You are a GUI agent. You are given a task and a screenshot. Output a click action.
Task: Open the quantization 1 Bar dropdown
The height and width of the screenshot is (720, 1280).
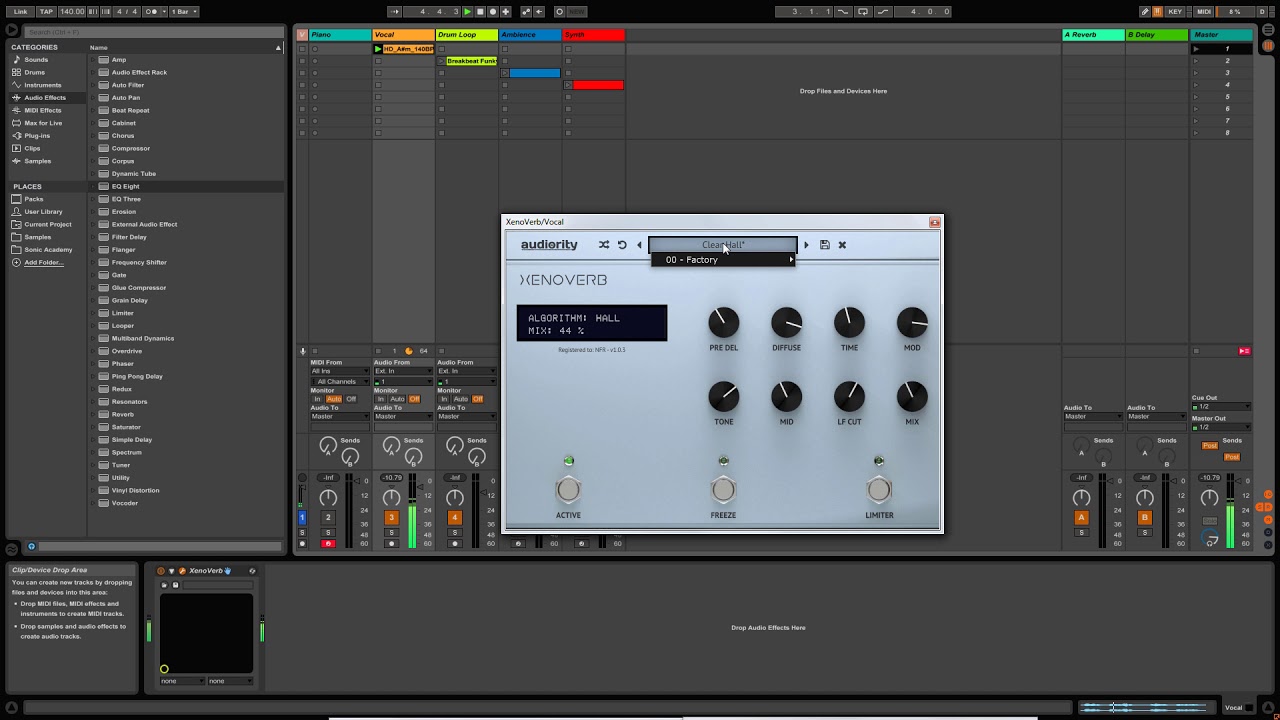point(184,12)
